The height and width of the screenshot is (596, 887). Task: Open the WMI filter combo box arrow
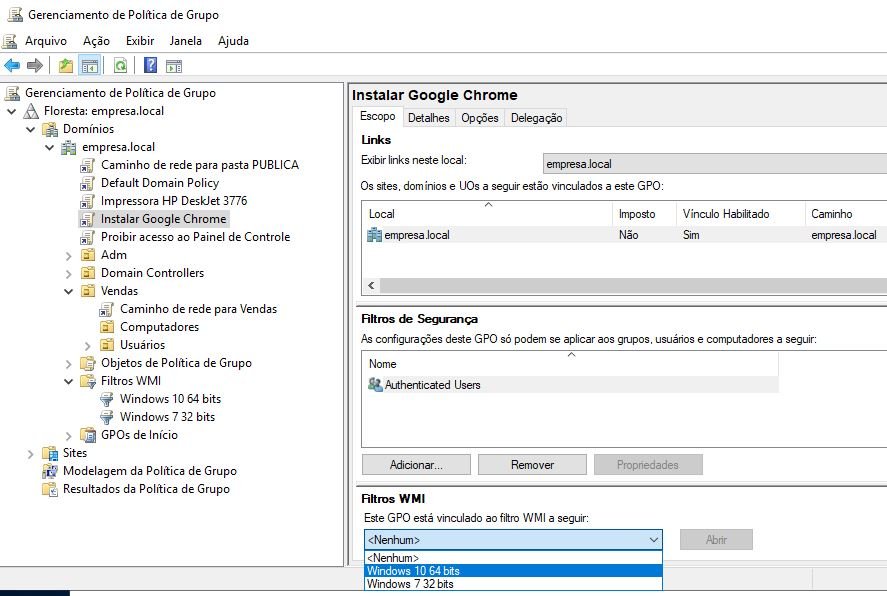(653, 539)
